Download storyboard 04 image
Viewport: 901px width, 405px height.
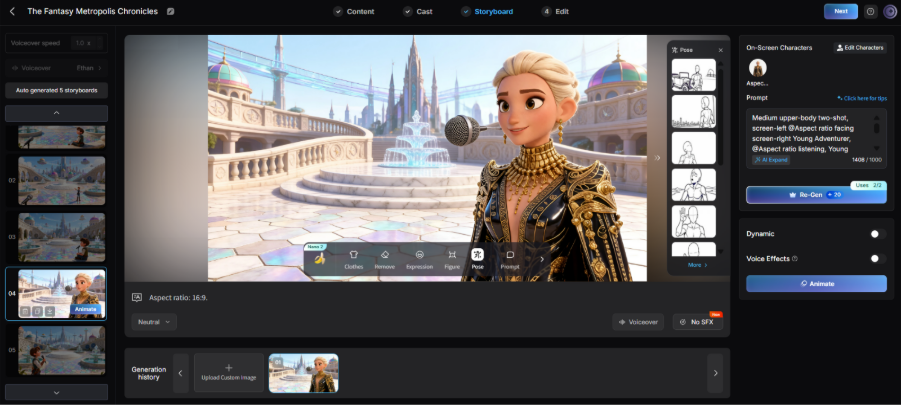pos(50,311)
